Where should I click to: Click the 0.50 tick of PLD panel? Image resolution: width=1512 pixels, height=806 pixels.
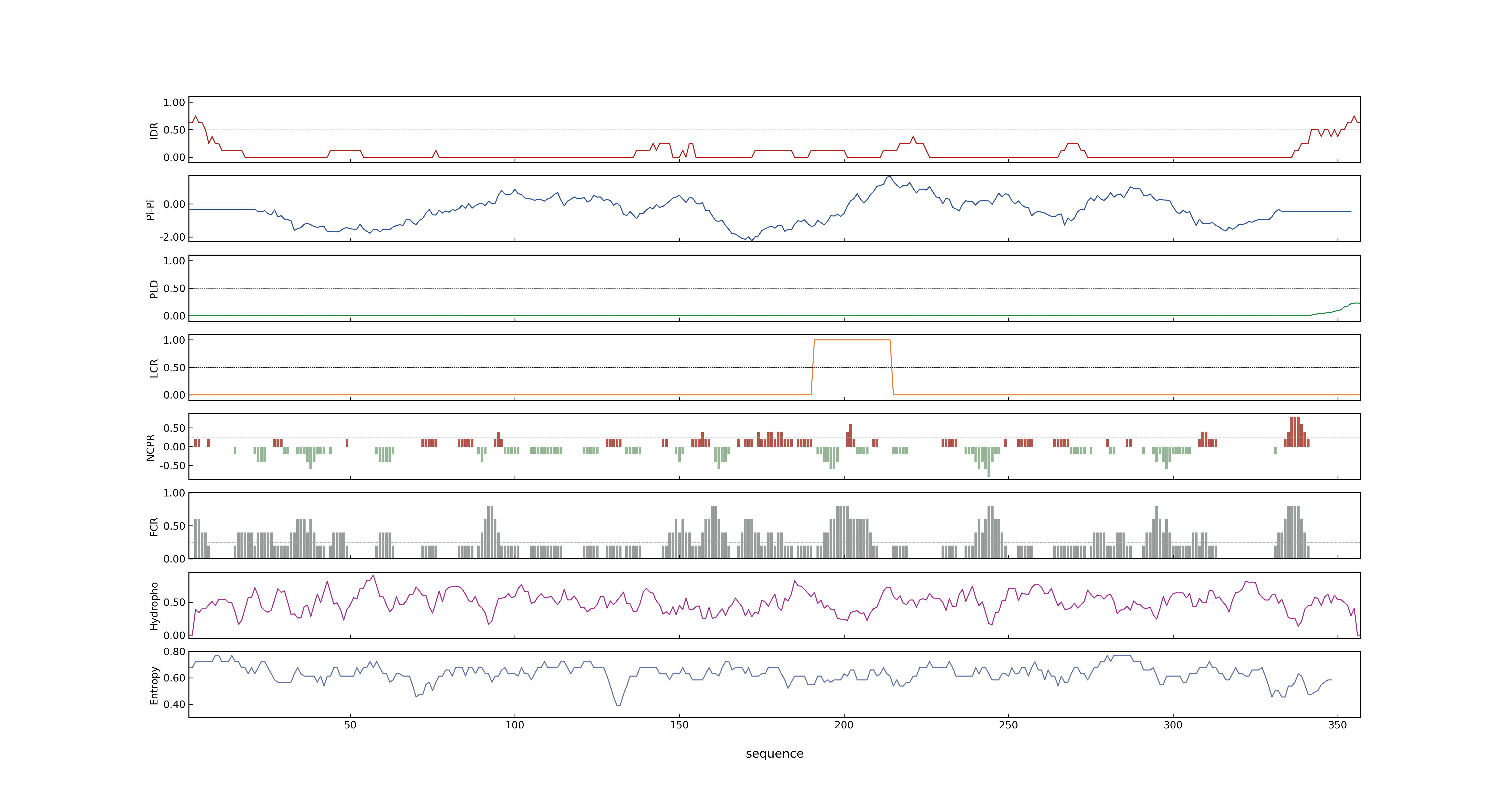click(174, 288)
